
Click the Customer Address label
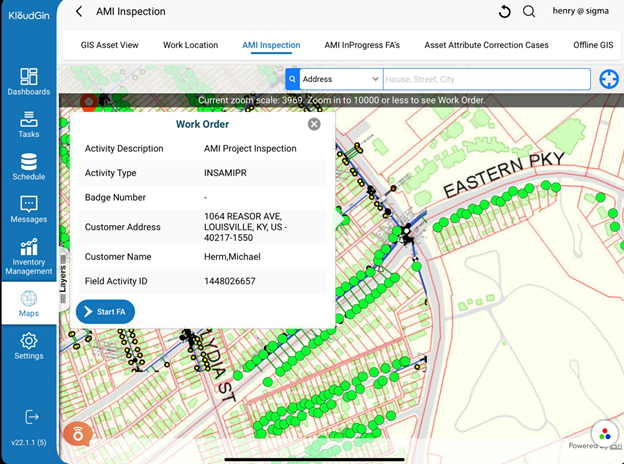pos(123,227)
